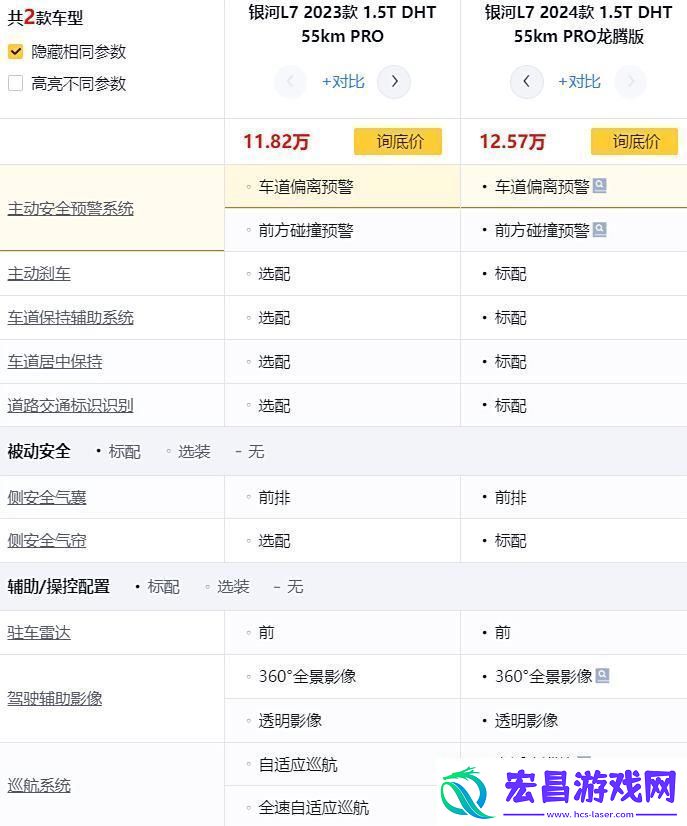This screenshot has height=826, width=687.
Task: Click 询底价 button next to 12.57万
Action: click(x=634, y=141)
